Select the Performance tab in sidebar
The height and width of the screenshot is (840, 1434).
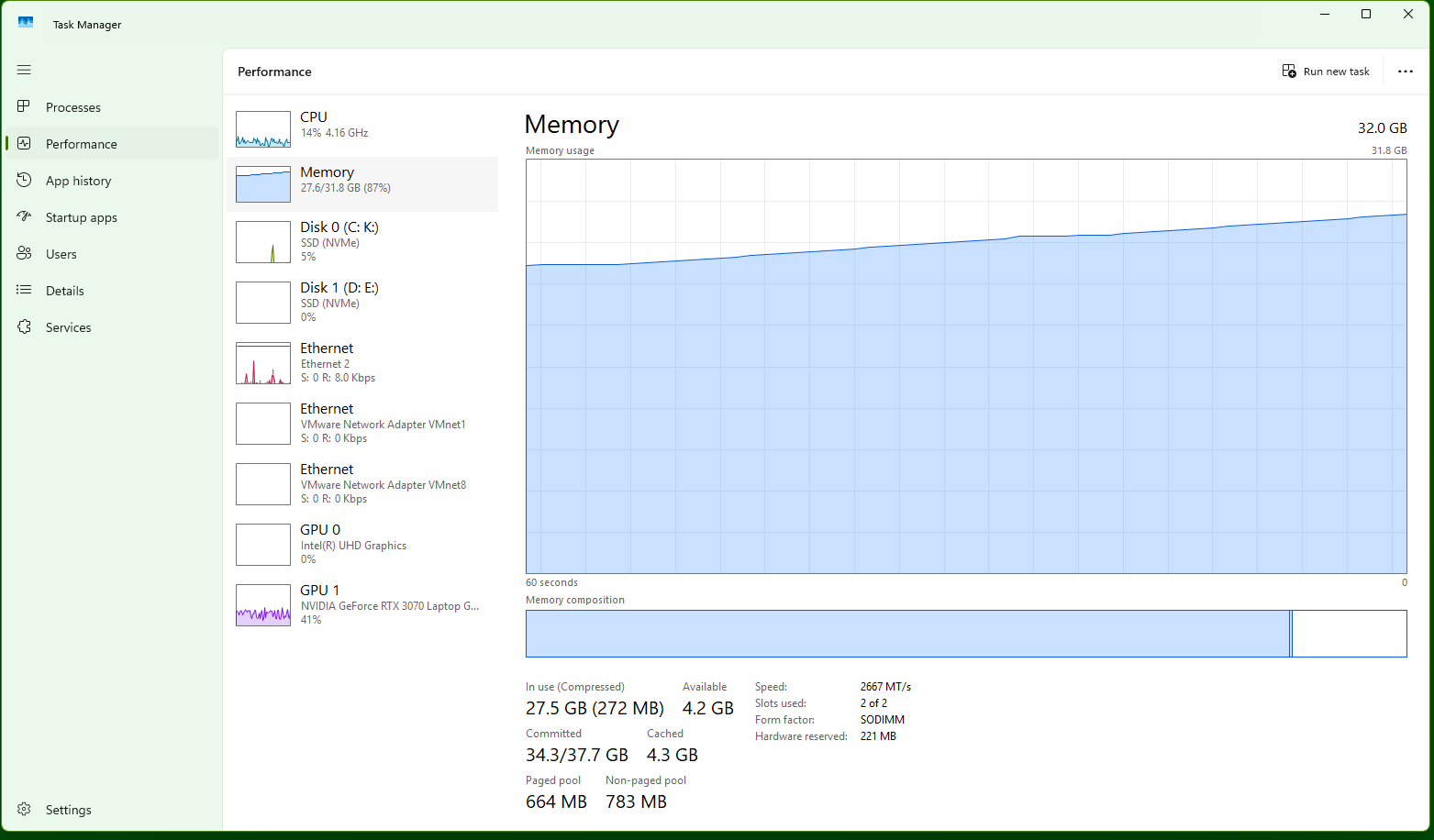[81, 144]
